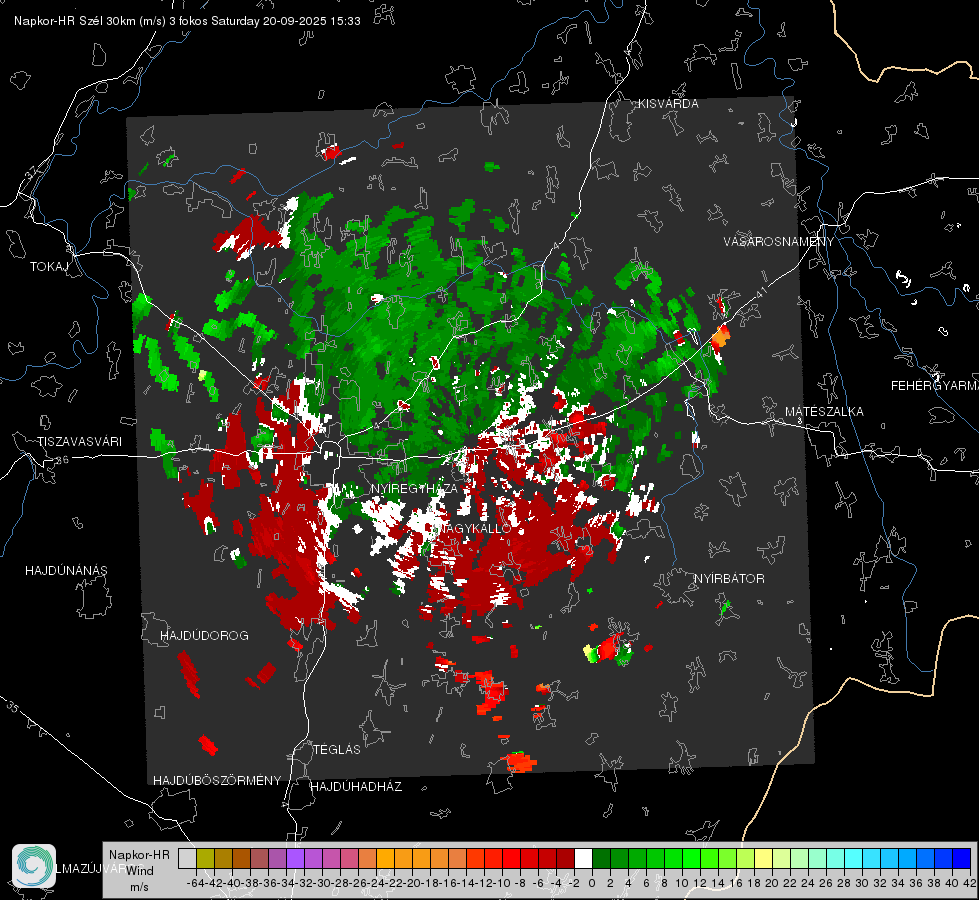Screen dimensions: 979x900
Task: Pick the deep blue last swatch in legend
Action: [962, 859]
